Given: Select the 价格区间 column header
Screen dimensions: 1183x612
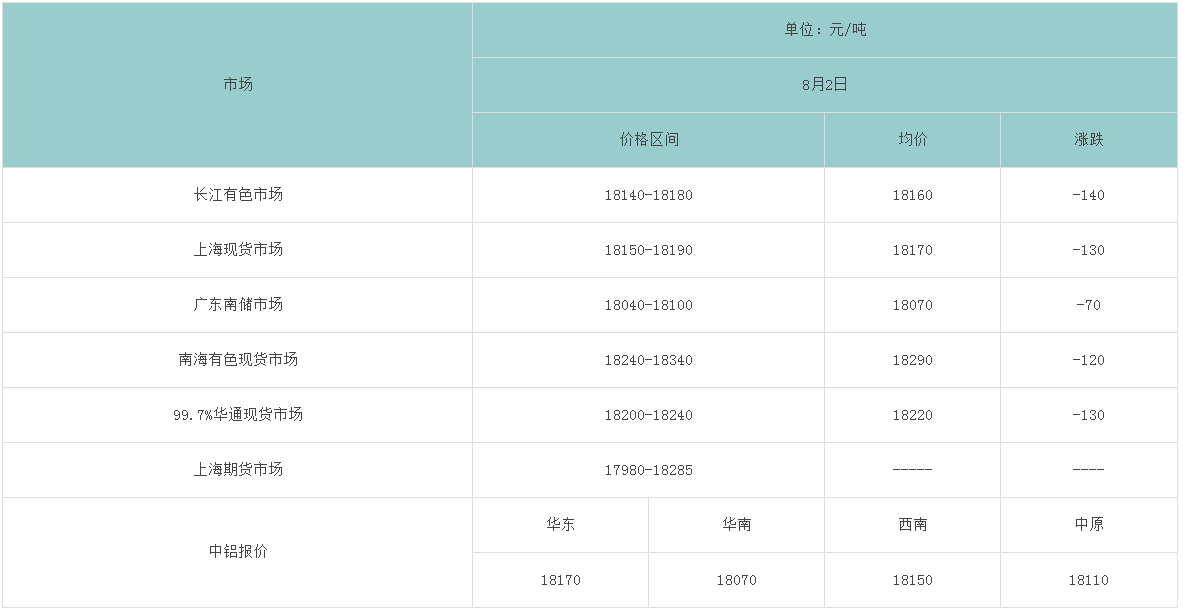Looking at the screenshot, I should click(x=648, y=140).
